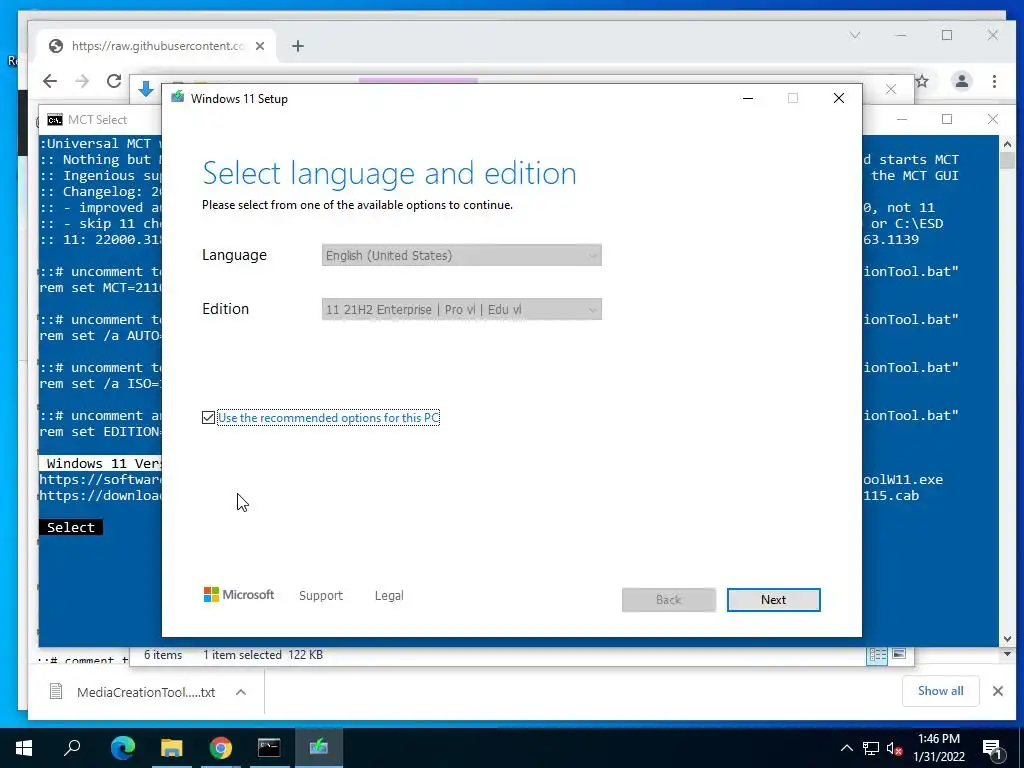
Task: Open File Explorer from taskbar
Action: [x=171, y=748]
